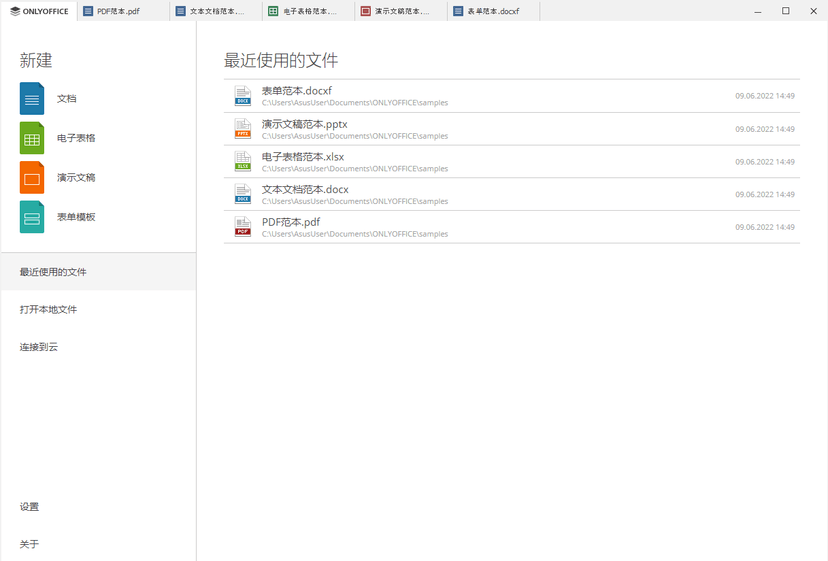Click the 最近使用的文件 page heading

click(281, 60)
